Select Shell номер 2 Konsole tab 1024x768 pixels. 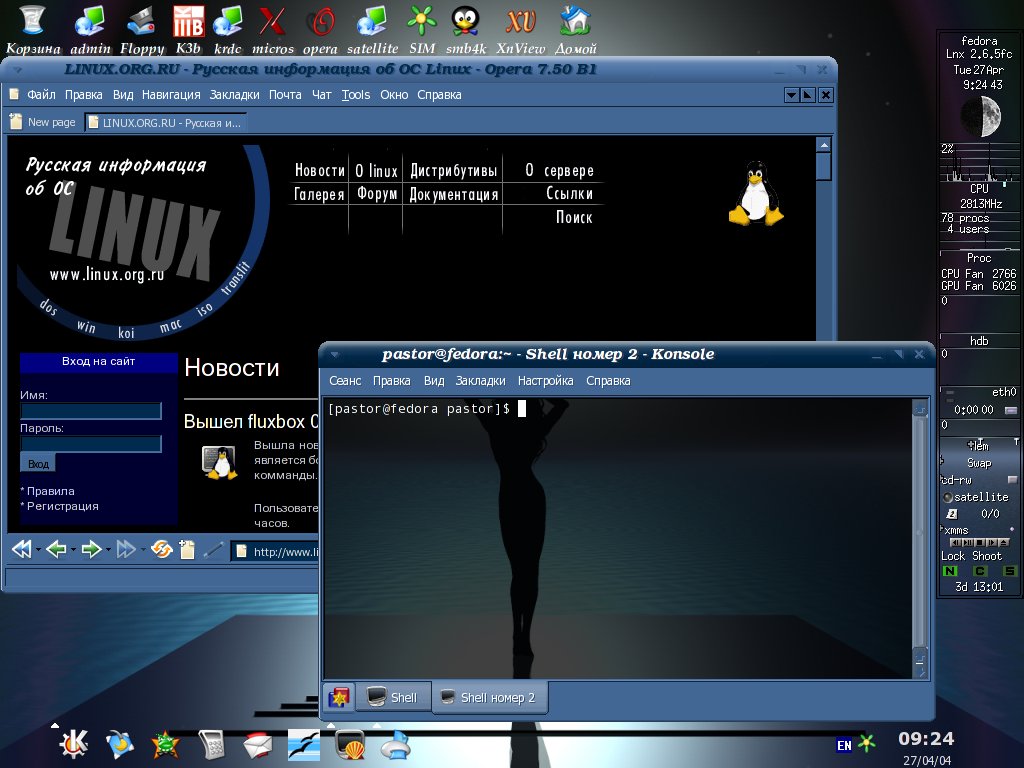(x=490, y=697)
